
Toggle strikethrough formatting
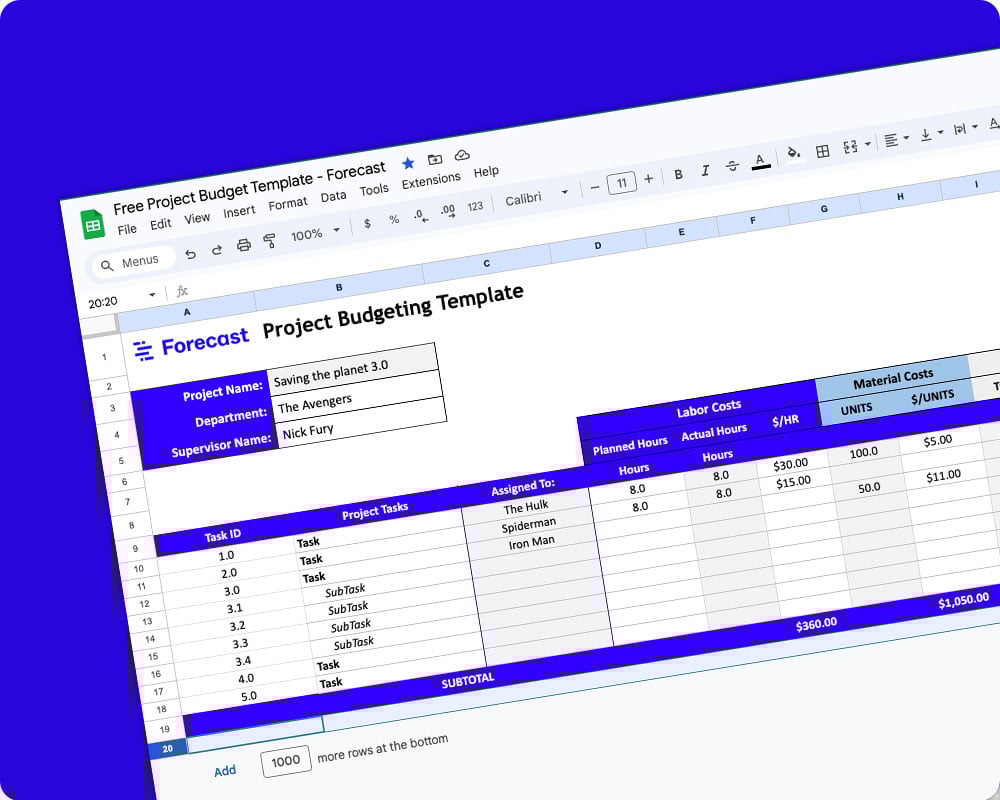[x=732, y=166]
